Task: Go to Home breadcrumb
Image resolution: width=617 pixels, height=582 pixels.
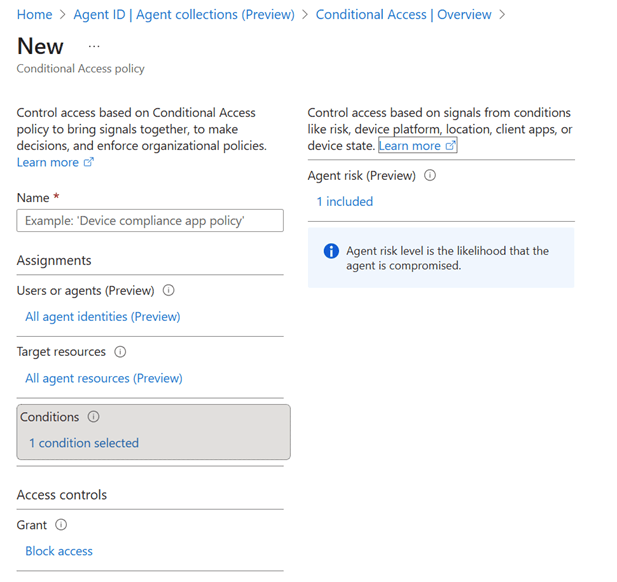Action: click(x=34, y=15)
